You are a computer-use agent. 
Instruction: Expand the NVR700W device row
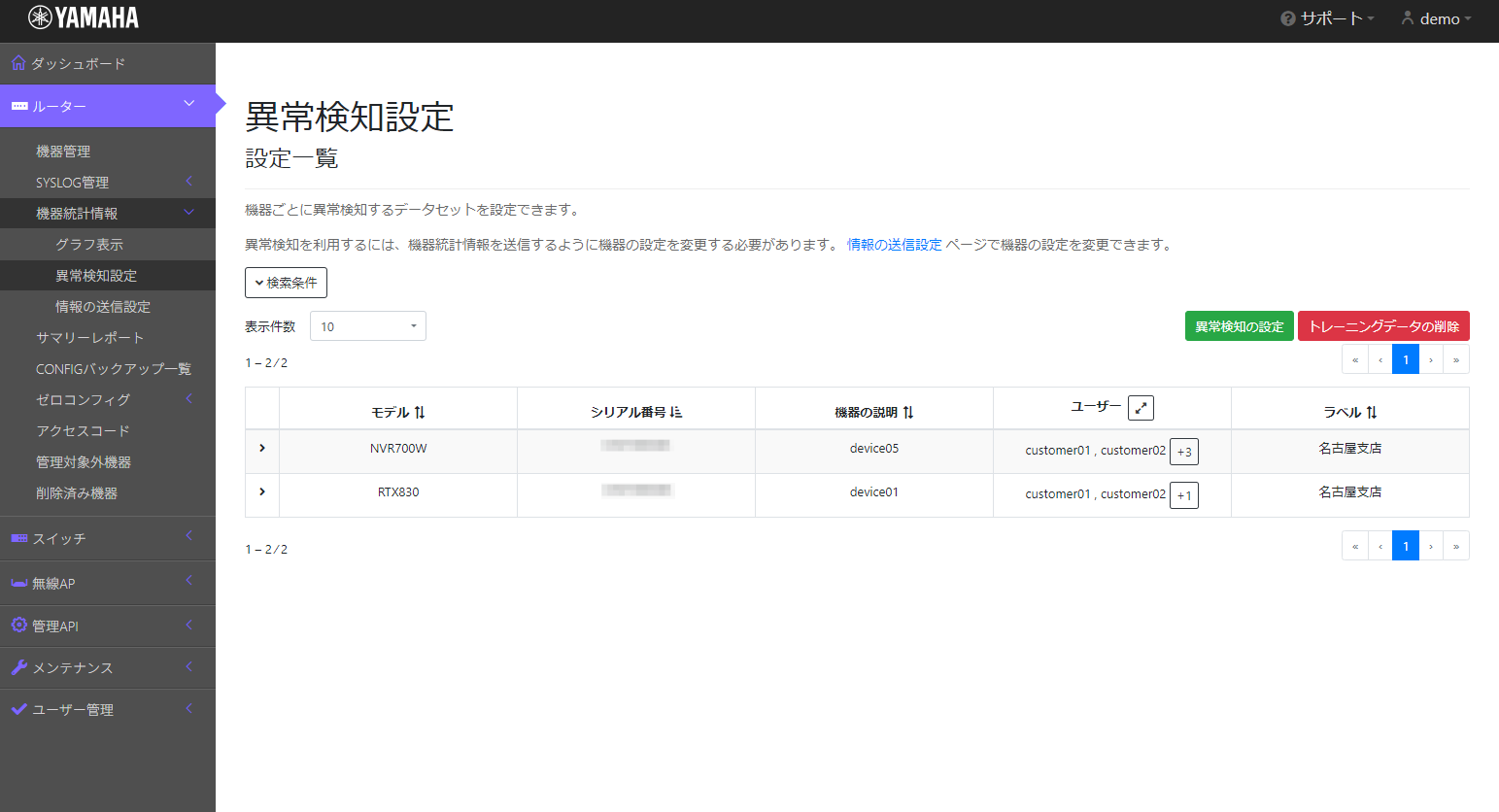tap(260, 450)
